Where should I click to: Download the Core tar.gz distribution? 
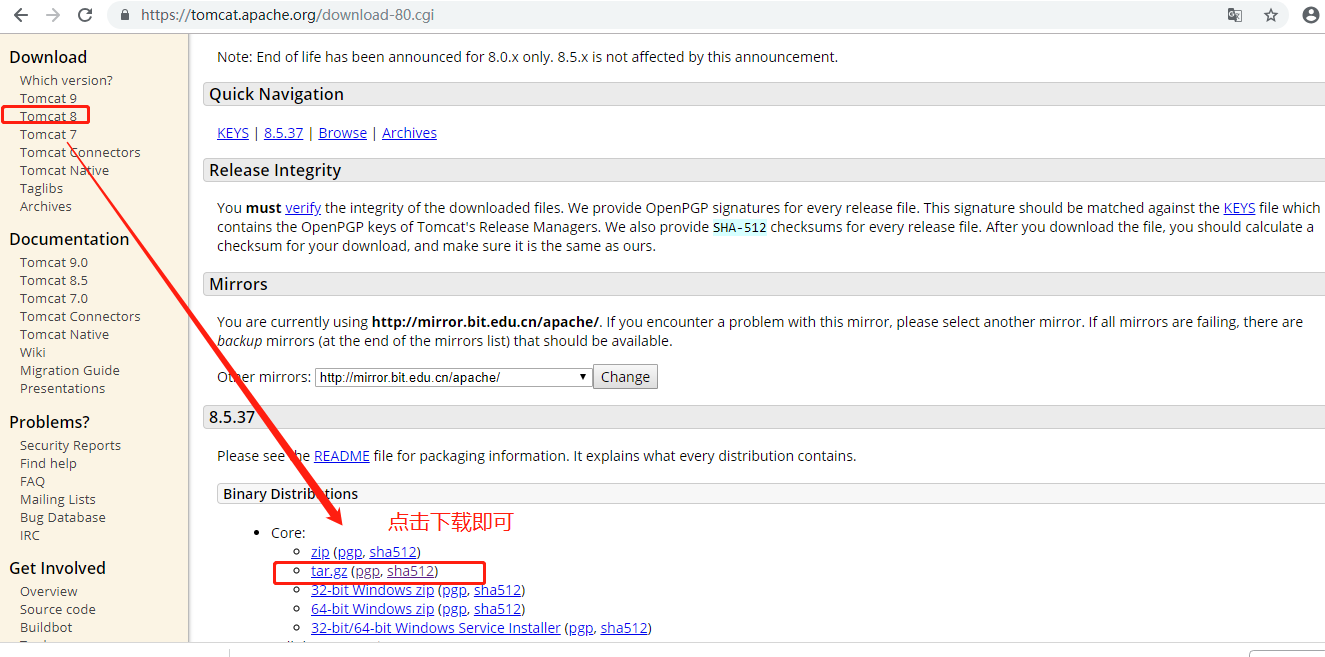point(329,571)
